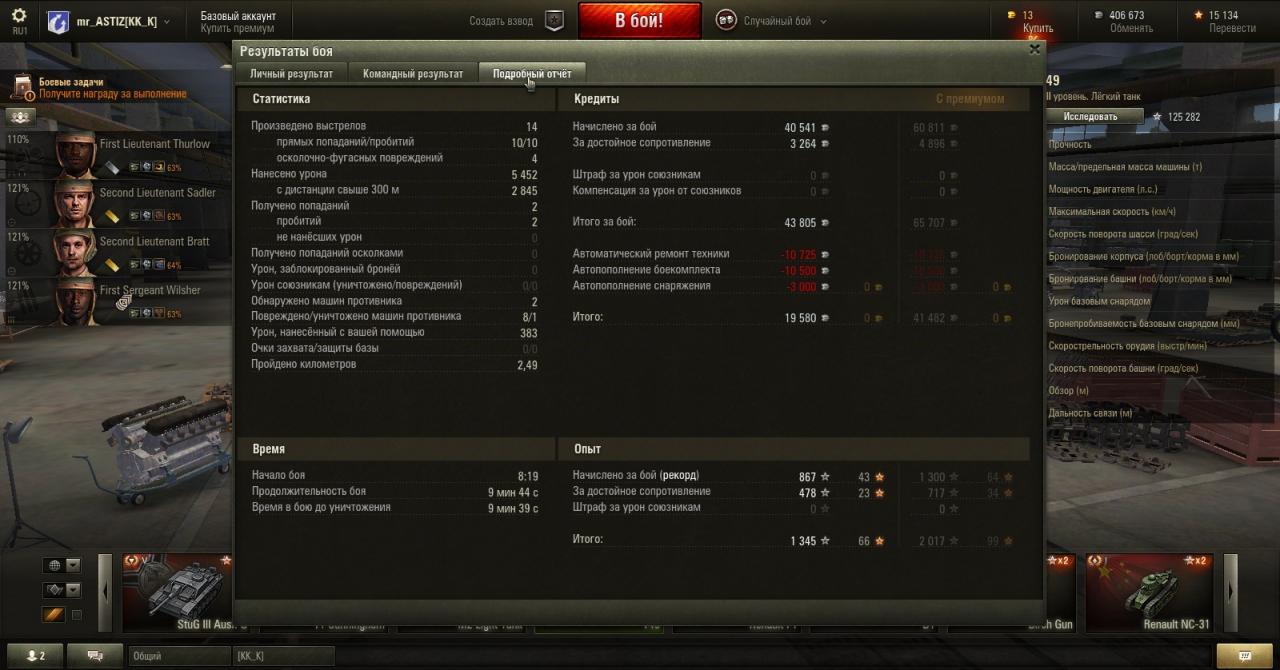Screen dimensions: 1280x670
Task: Open the contacts button showing 2
Action: (x=36, y=656)
